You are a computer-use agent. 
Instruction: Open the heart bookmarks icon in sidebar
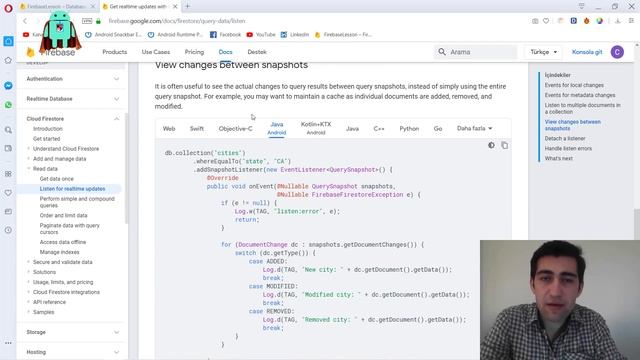pyautogui.click(x=8, y=193)
